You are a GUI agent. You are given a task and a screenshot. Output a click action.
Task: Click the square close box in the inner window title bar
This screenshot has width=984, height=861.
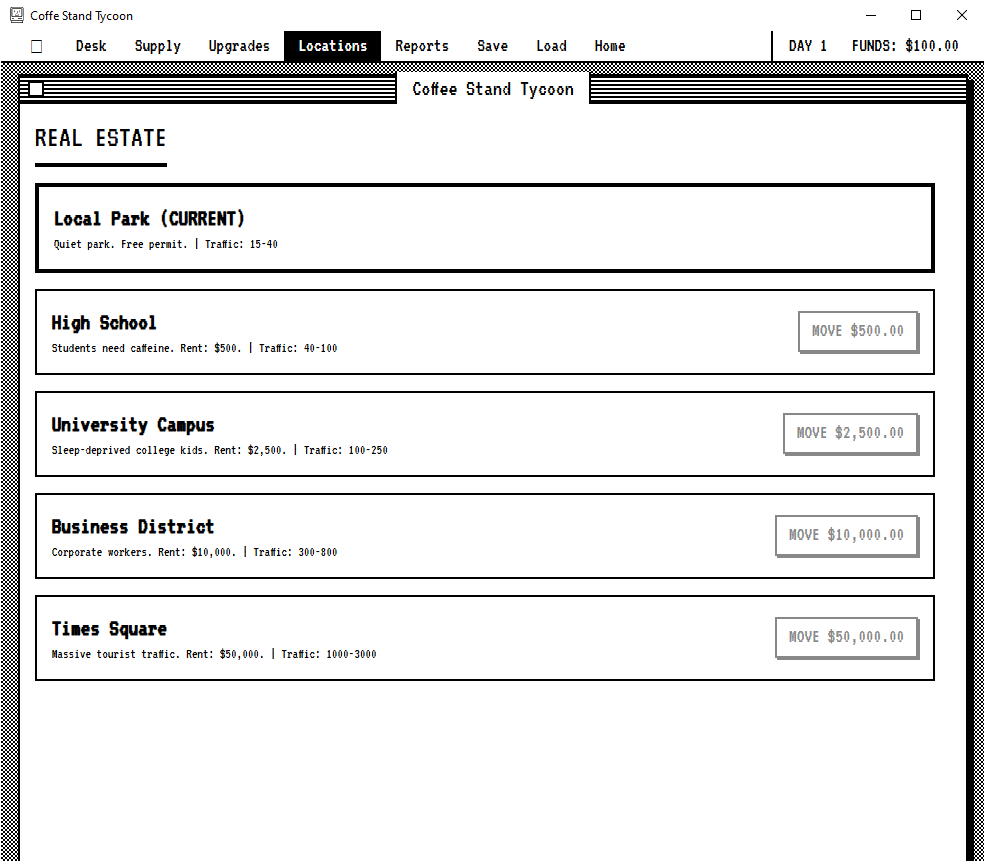(x=36, y=89)
